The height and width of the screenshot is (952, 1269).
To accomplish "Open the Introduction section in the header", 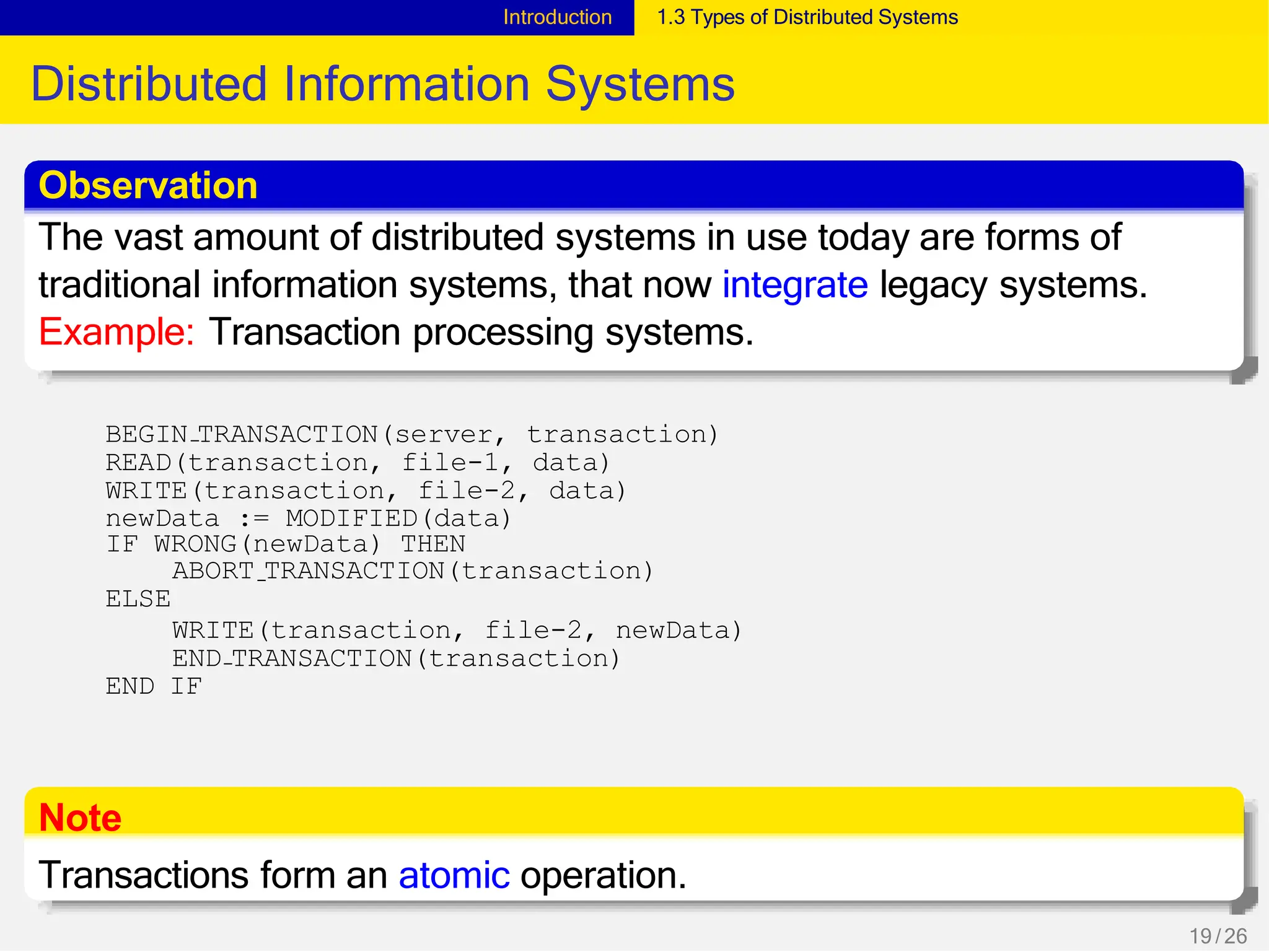I will [557, 17].
